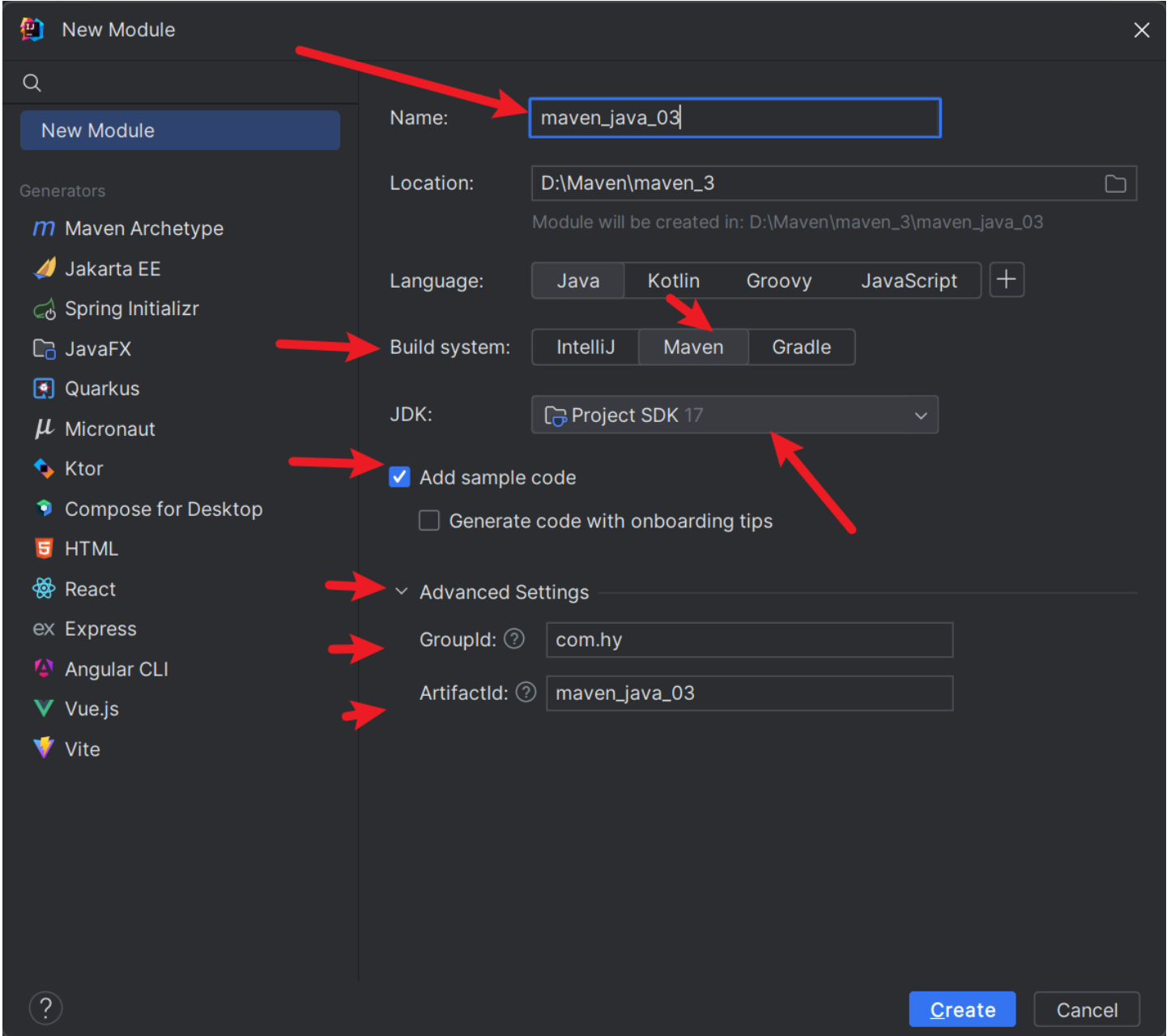Select JavaFX generator entry
1171x1036 pixels.
click(x=98, y=348)
